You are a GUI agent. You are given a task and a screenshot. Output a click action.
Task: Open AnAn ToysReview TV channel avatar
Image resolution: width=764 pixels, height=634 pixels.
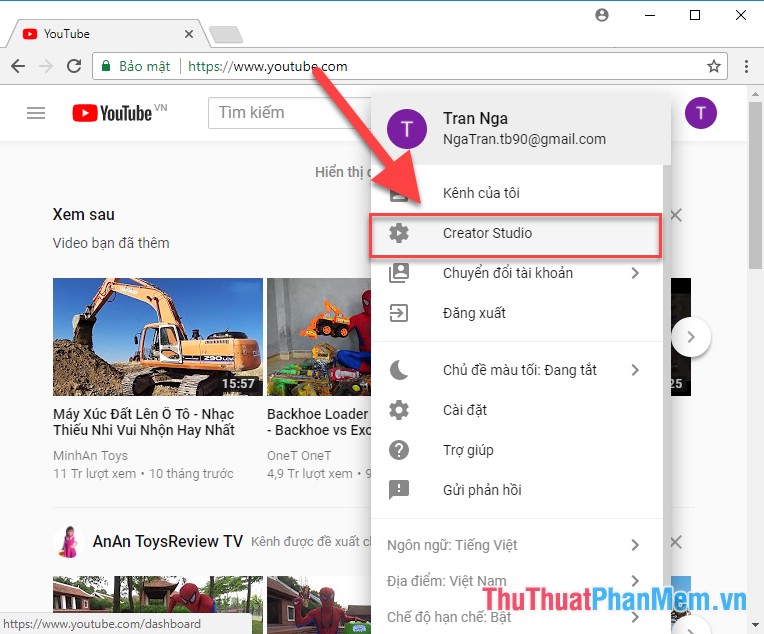69,541
